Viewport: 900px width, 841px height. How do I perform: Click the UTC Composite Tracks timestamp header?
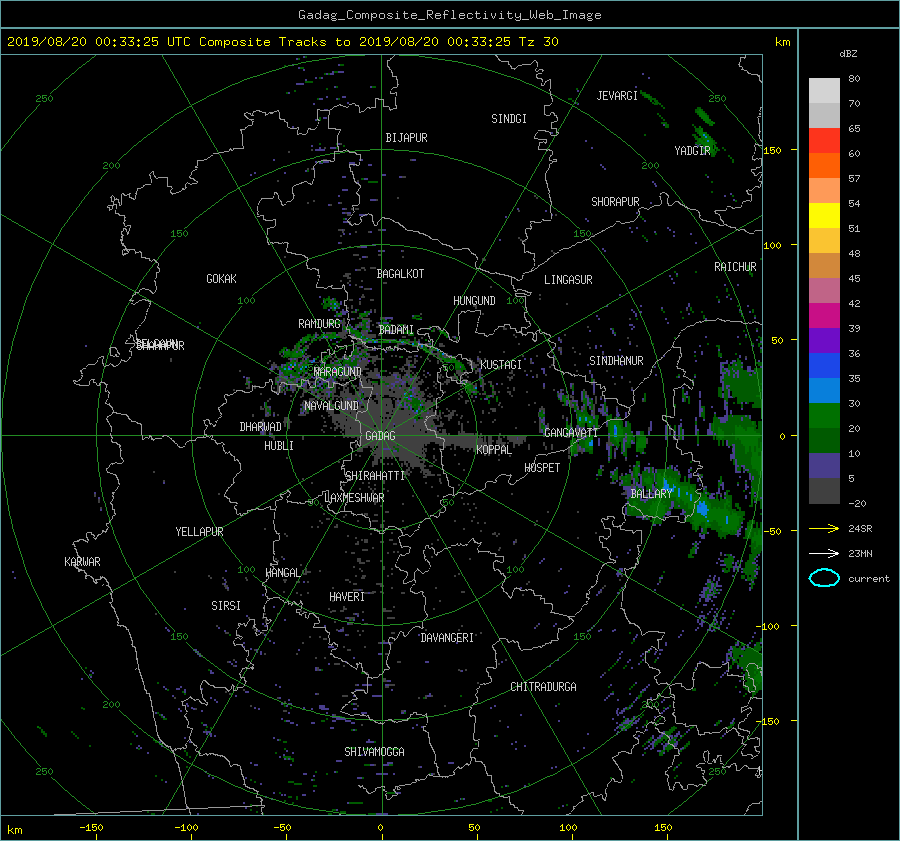(282, 42)
